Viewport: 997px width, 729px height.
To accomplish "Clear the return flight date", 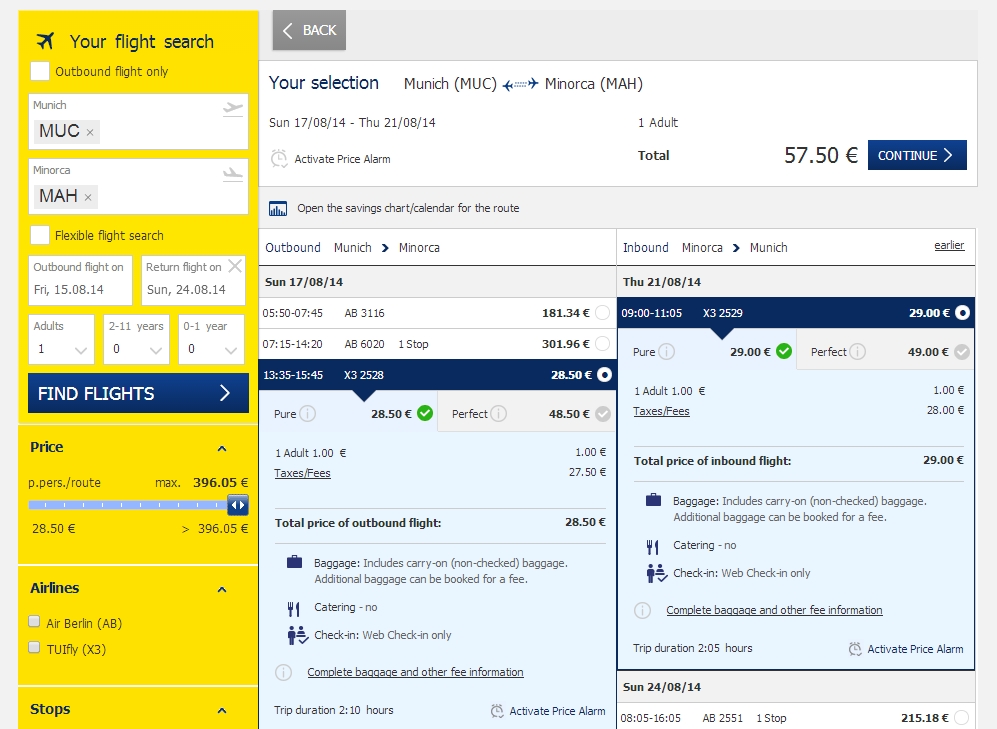I will click(x=235, y=266).
